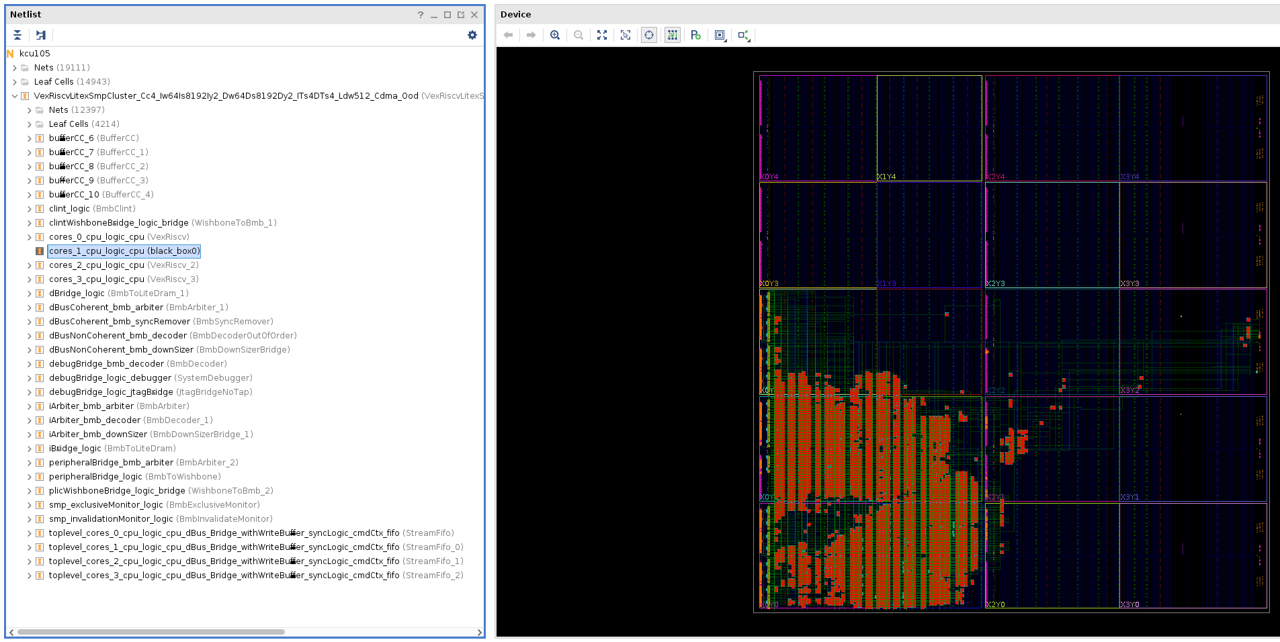1280x642 pixels.
Task: Zoom in on Device view
Action: coord(555,35)
